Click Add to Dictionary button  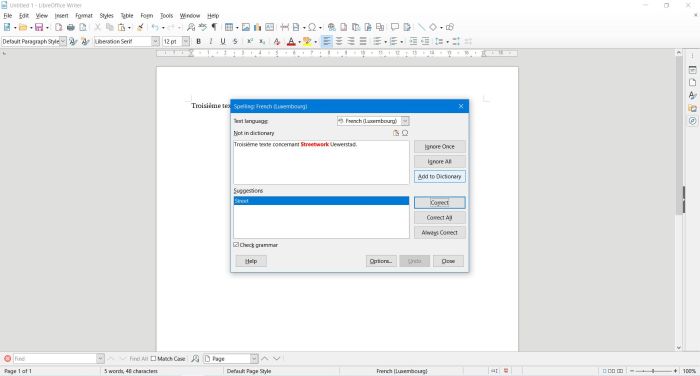[440, 176]
